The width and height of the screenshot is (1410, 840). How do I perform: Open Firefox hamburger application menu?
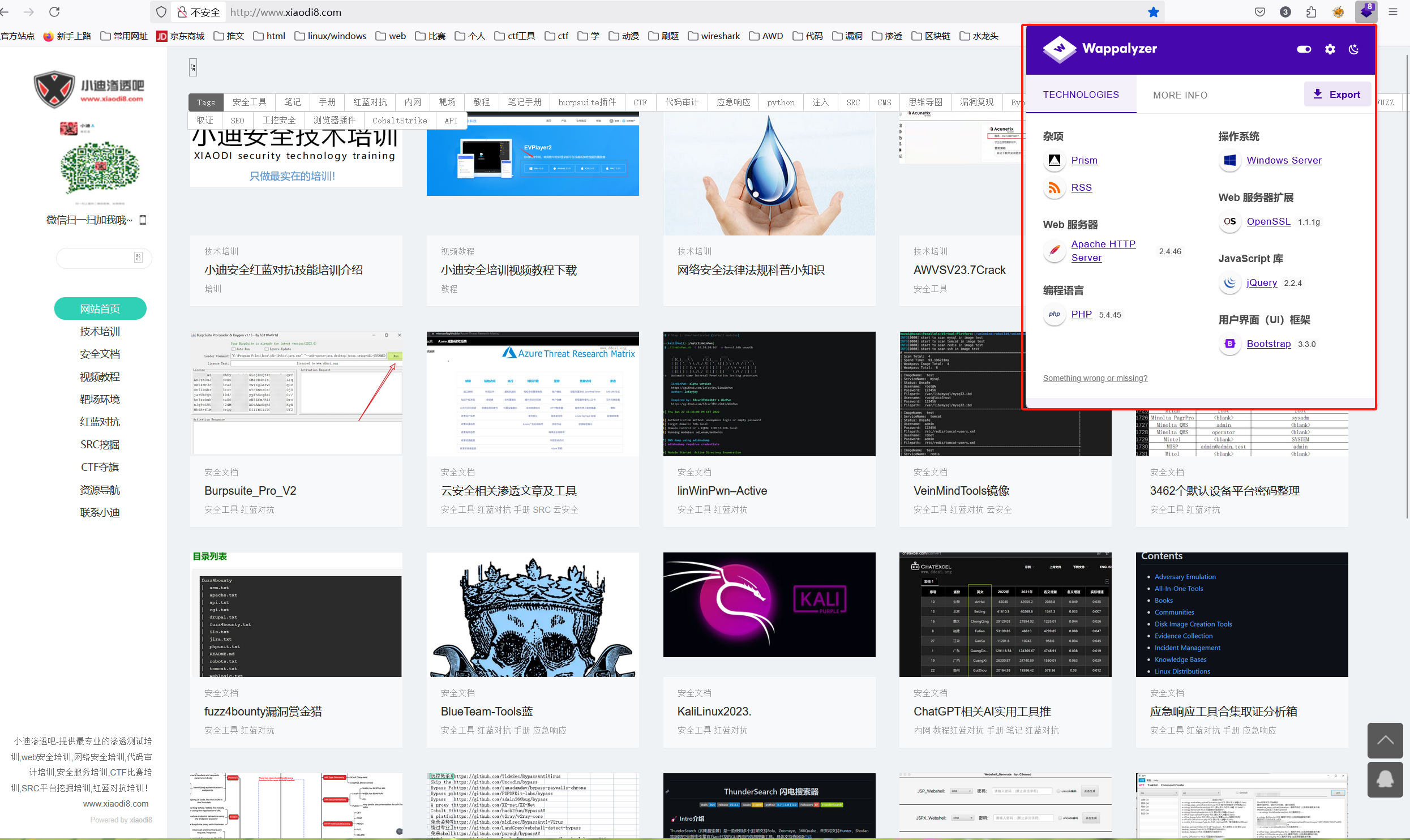point(1393,12)
